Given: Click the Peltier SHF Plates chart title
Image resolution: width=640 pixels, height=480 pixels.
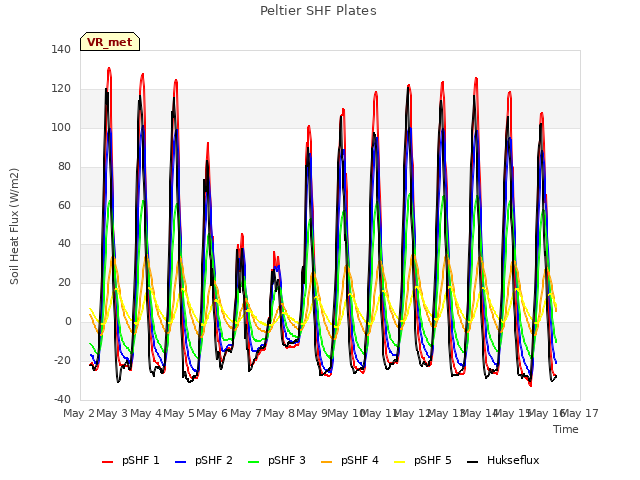Looking at the screenshot, I should pos(318,11).
